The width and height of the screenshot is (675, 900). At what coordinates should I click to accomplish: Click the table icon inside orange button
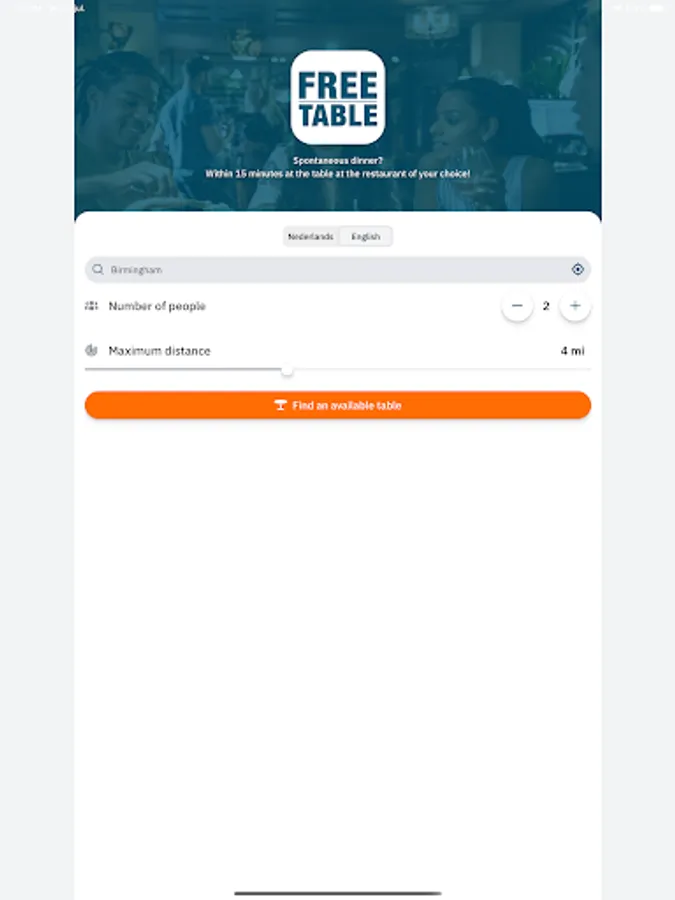(280, 405)
